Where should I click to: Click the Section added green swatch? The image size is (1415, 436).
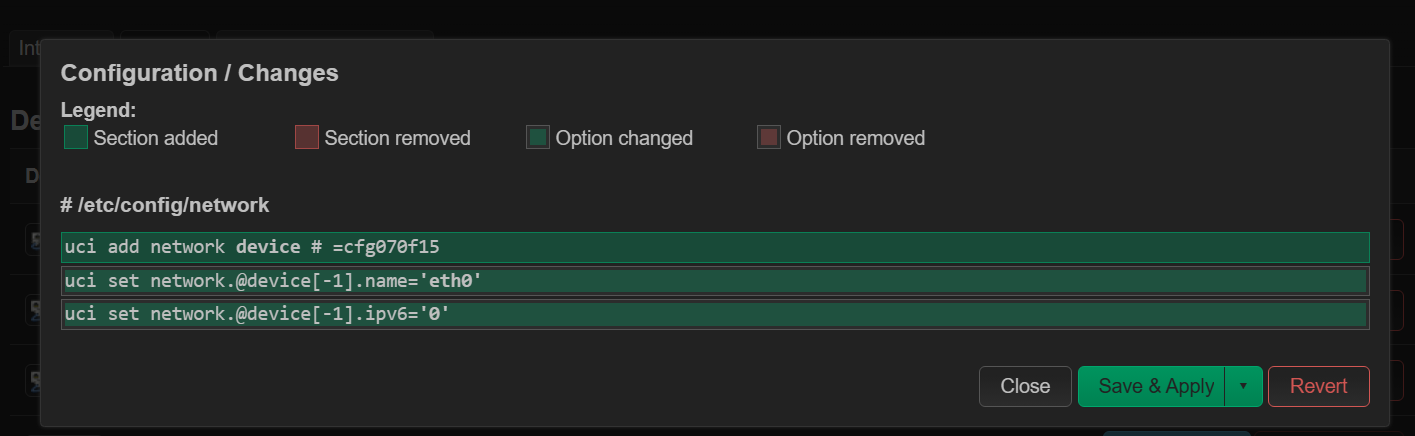[76, 138]
